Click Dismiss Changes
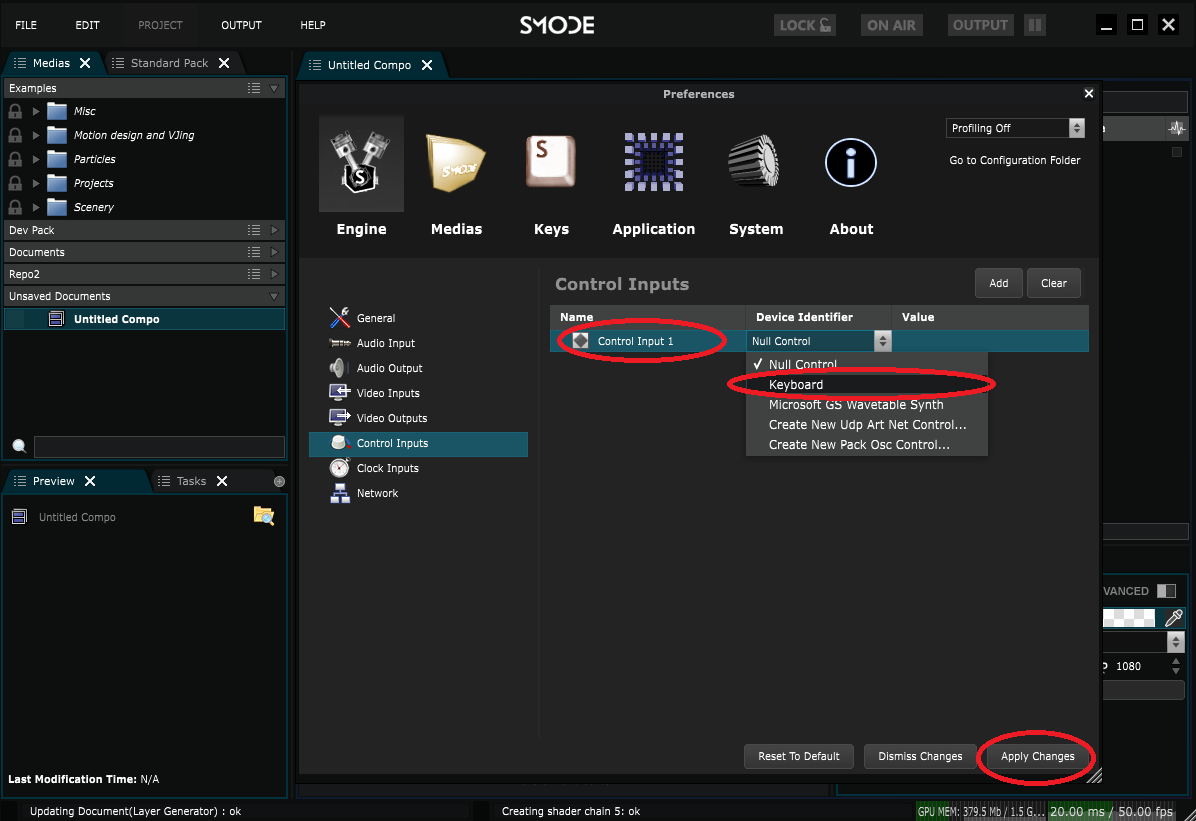The image size is (1196, 821). click(920, 756)
